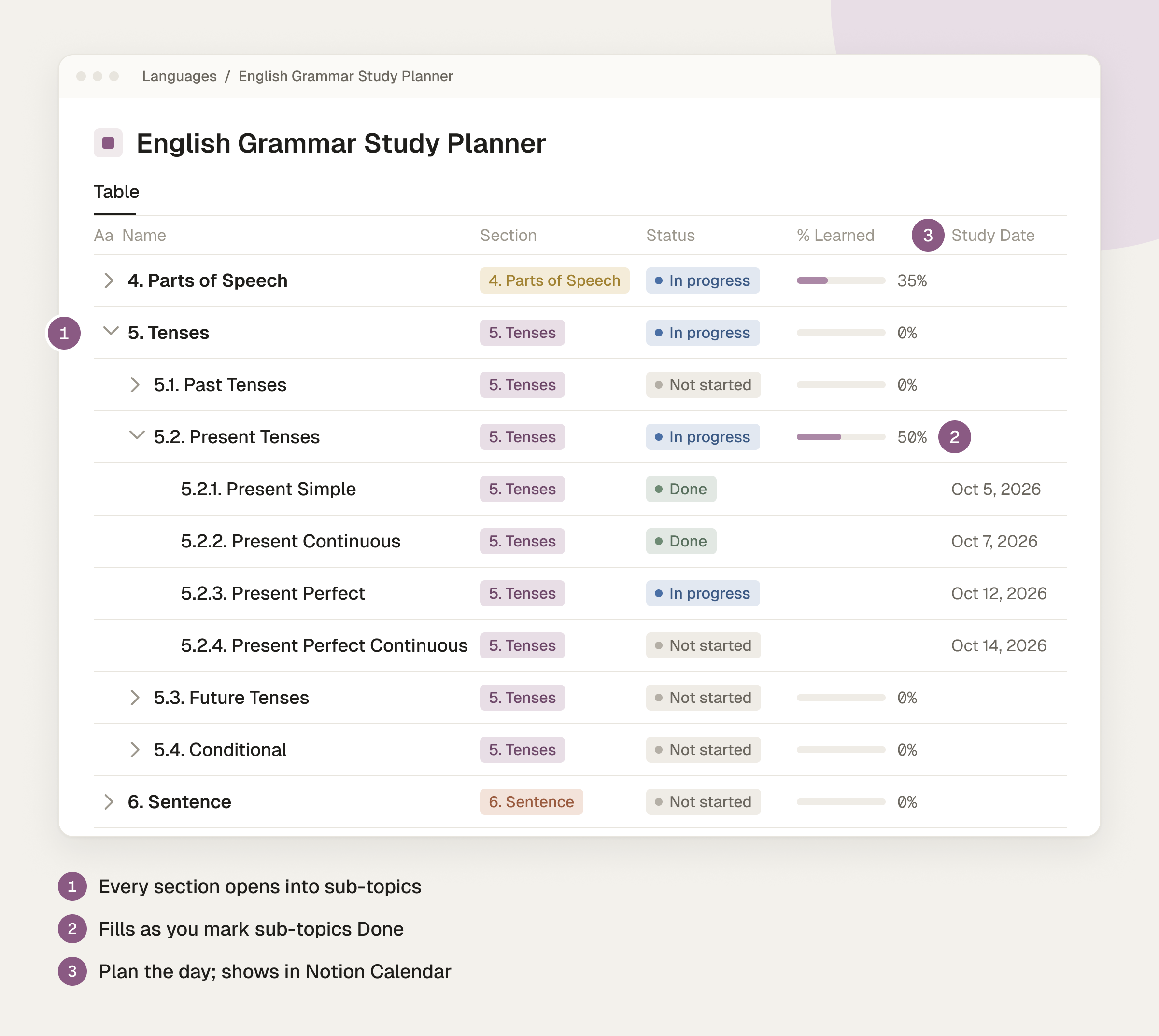Click the progress bar in the 5.2. Present Tenses row
The width and height of the screenshot is (1159, 1036).
point(841,437)
